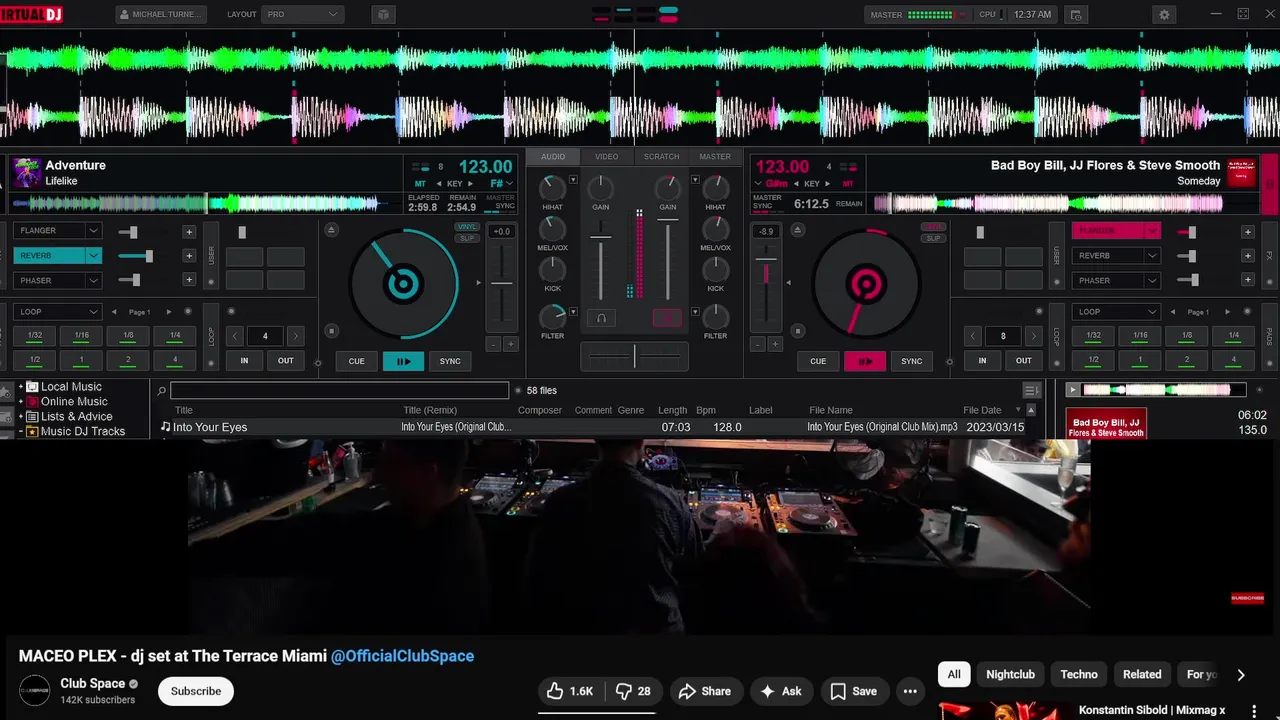Open sideview preview play button
Screen dimensions: 1280x720
click(x=1072, y=390)
